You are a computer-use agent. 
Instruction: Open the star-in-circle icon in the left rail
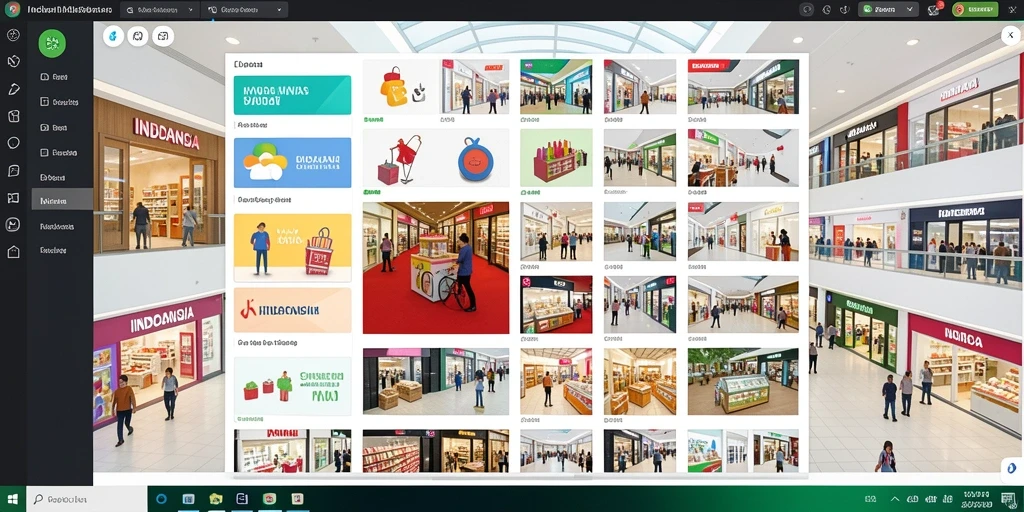pyautogui.click(x=13, y=35)
